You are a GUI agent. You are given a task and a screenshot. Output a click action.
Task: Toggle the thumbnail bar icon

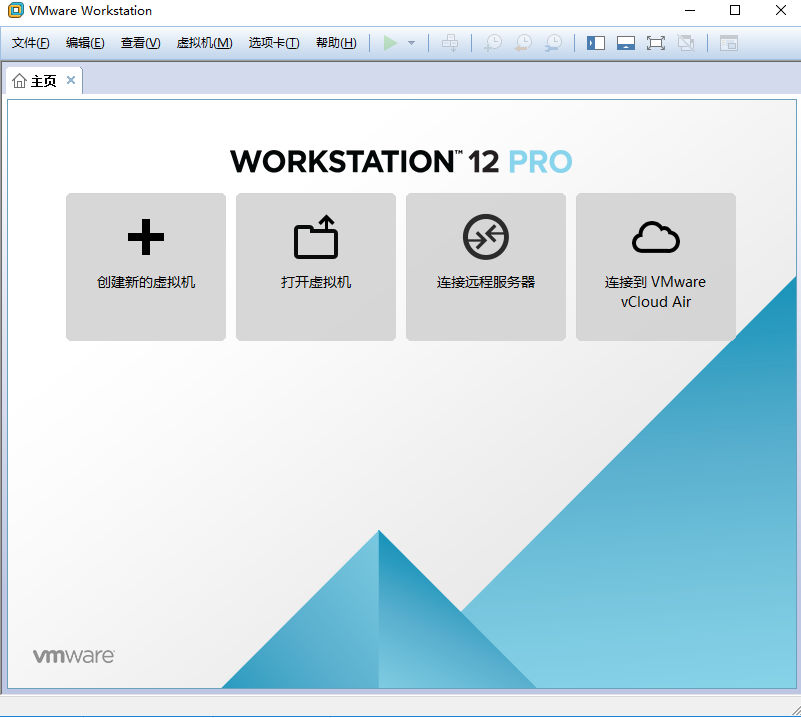coord(626,43)
